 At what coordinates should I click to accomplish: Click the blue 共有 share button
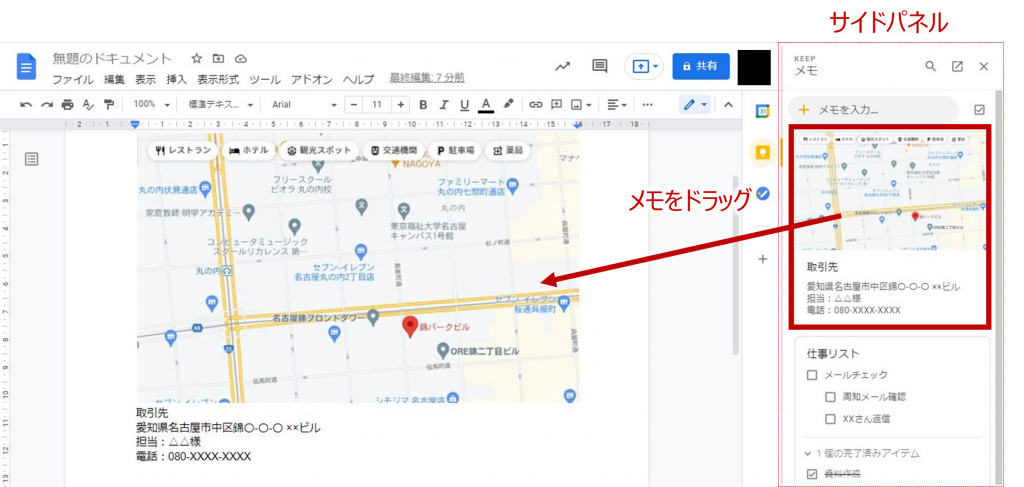pyautogui.click(x=701, y=66)
